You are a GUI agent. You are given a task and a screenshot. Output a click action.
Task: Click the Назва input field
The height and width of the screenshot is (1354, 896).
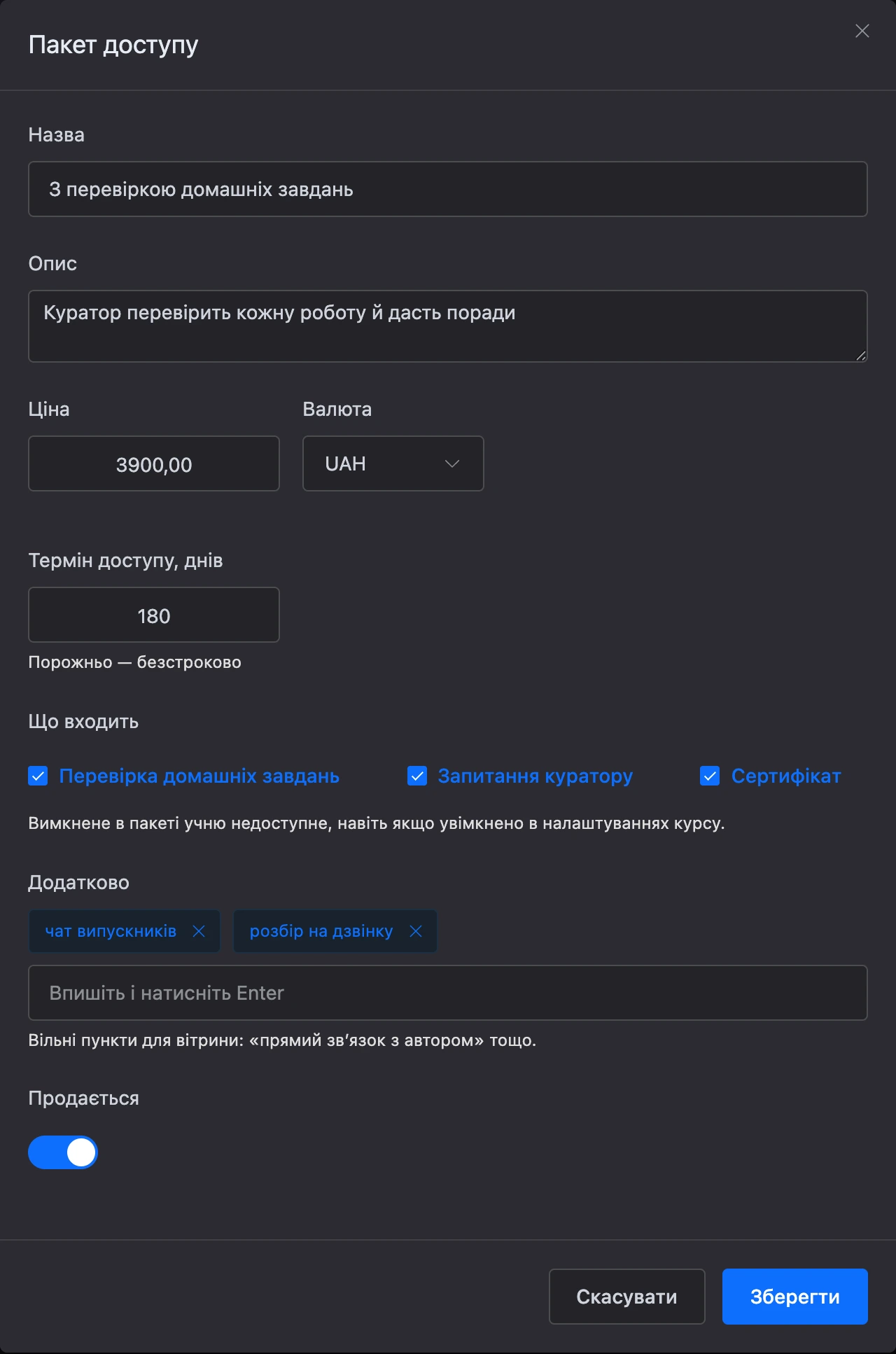448,189
